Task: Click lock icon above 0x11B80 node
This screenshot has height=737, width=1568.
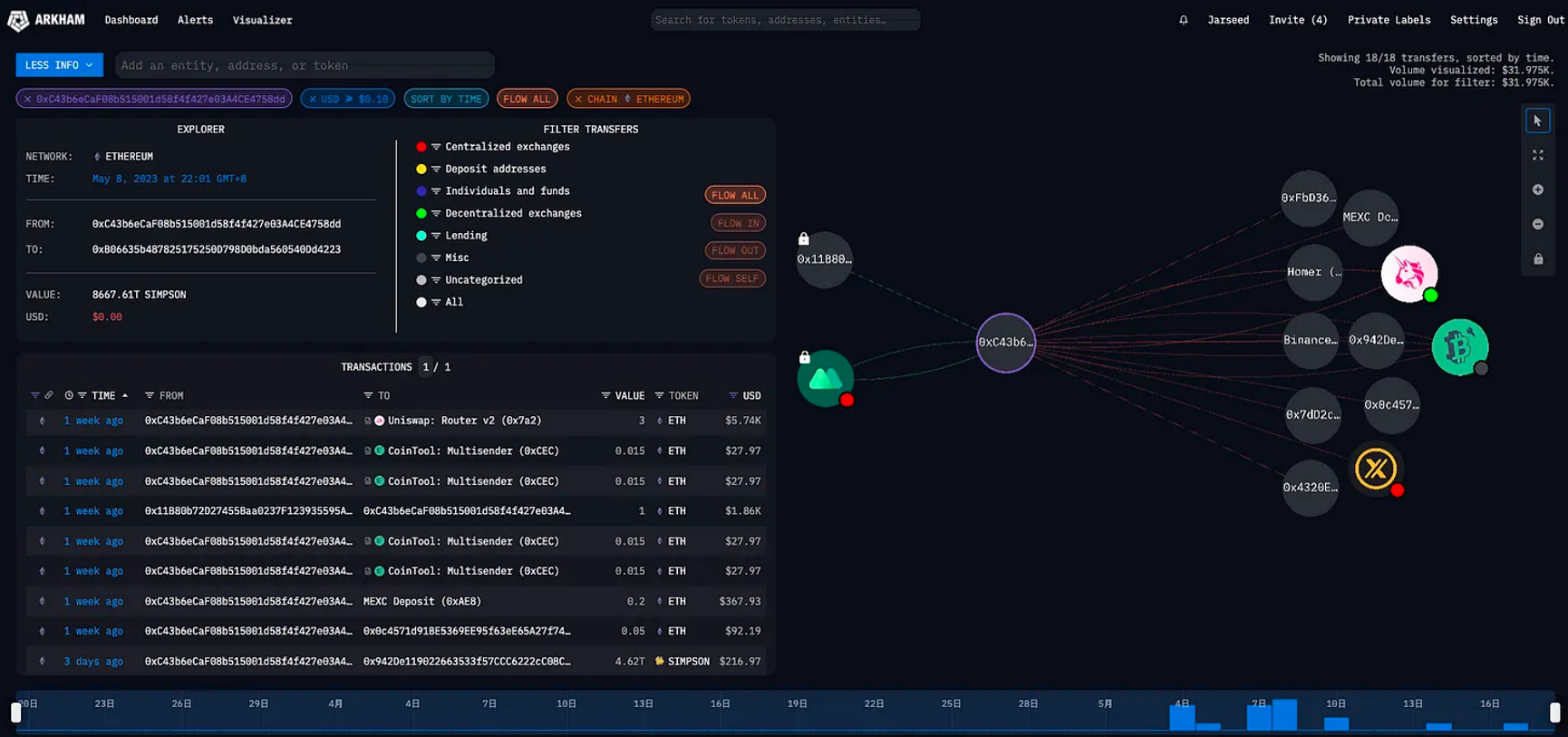Action: click(x=803, y=238)
